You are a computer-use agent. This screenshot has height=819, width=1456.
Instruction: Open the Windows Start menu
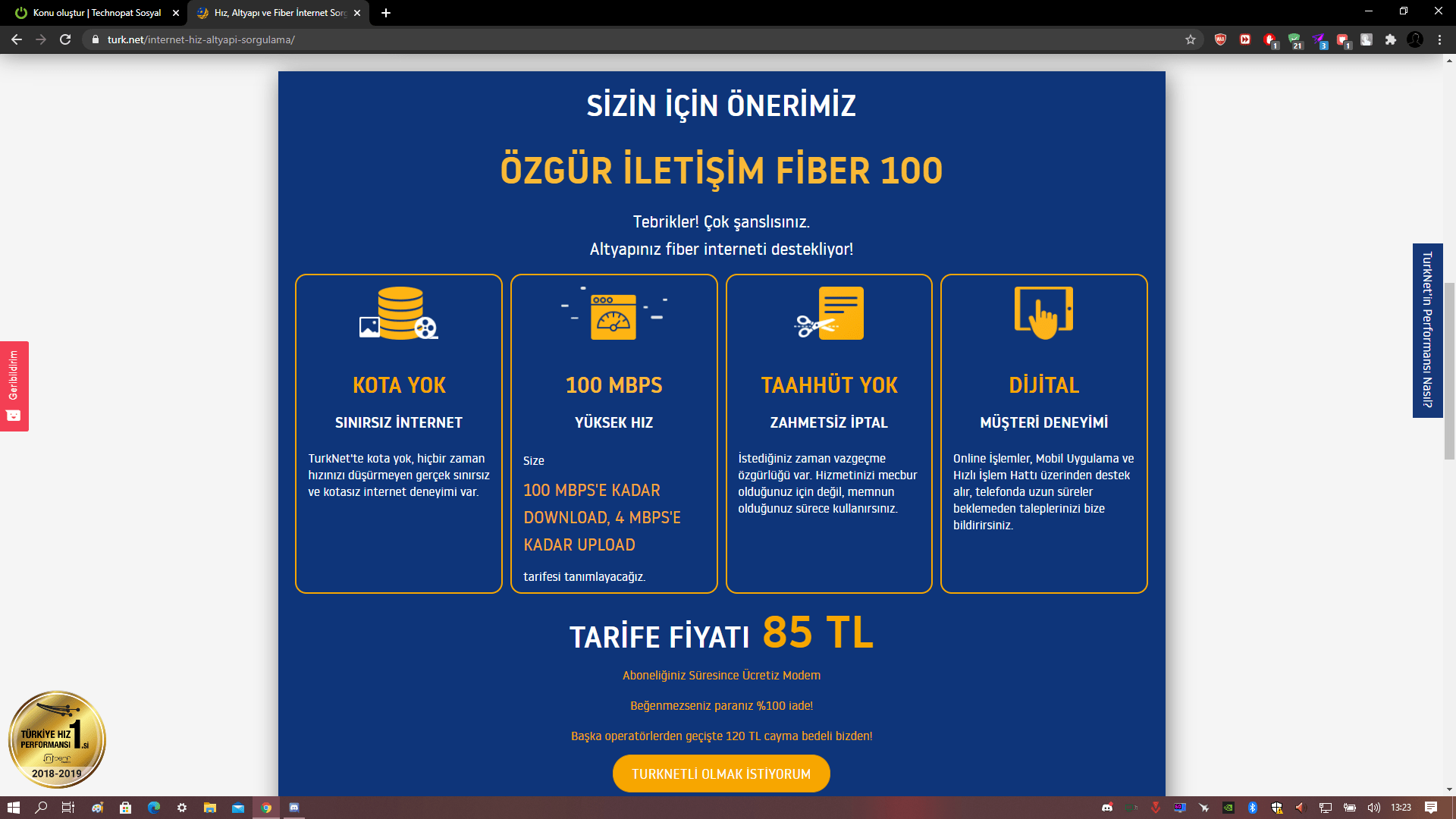pyautogui.click(x=13, y=808)
